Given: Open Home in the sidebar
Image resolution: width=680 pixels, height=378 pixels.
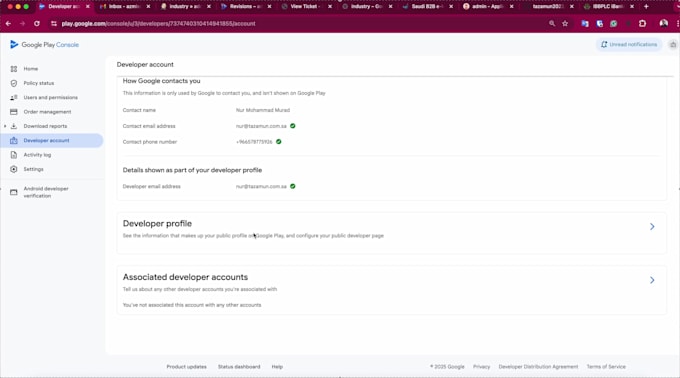Looking at the screenshot, I should (30, 69).
